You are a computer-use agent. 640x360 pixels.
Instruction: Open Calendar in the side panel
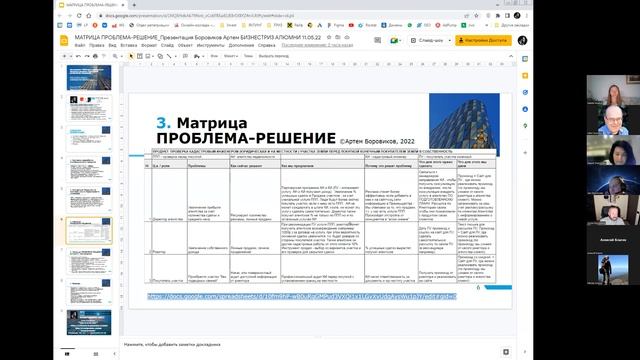[x=525, y=59]
